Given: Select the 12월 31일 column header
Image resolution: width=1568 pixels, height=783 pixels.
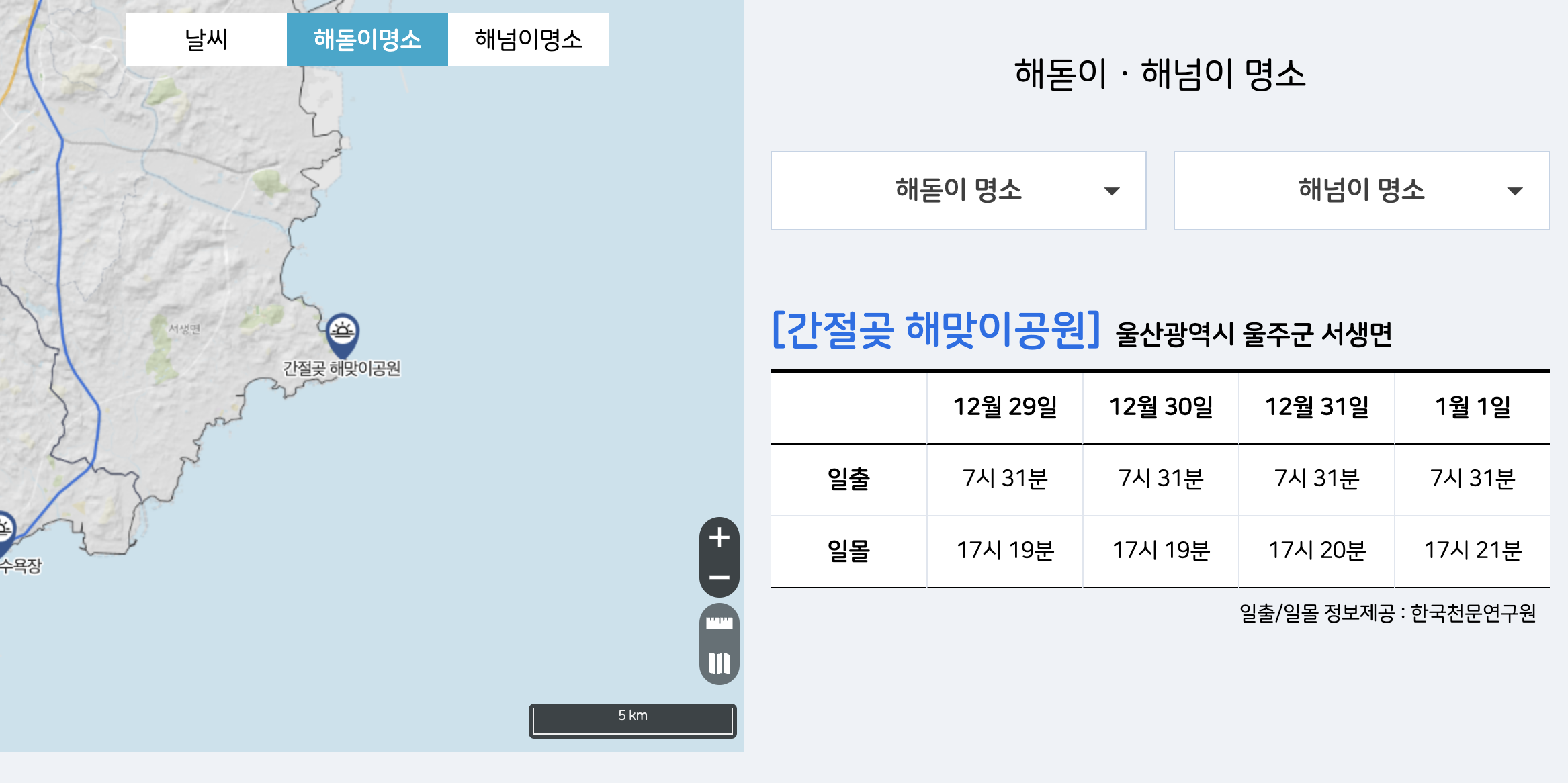Looking at the screenshot, I should (1317, 407).
